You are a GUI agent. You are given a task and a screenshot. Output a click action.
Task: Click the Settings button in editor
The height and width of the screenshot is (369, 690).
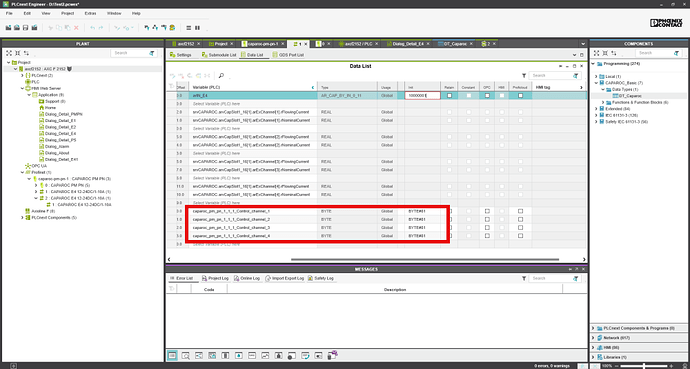point(180,55)
